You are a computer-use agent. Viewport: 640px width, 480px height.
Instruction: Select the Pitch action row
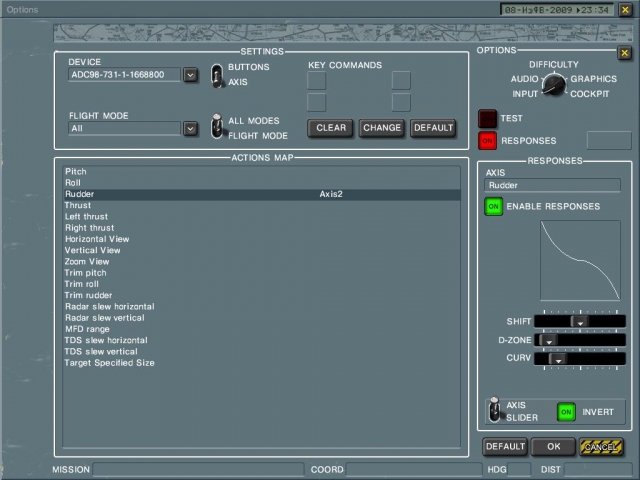(x=262, y=171)
